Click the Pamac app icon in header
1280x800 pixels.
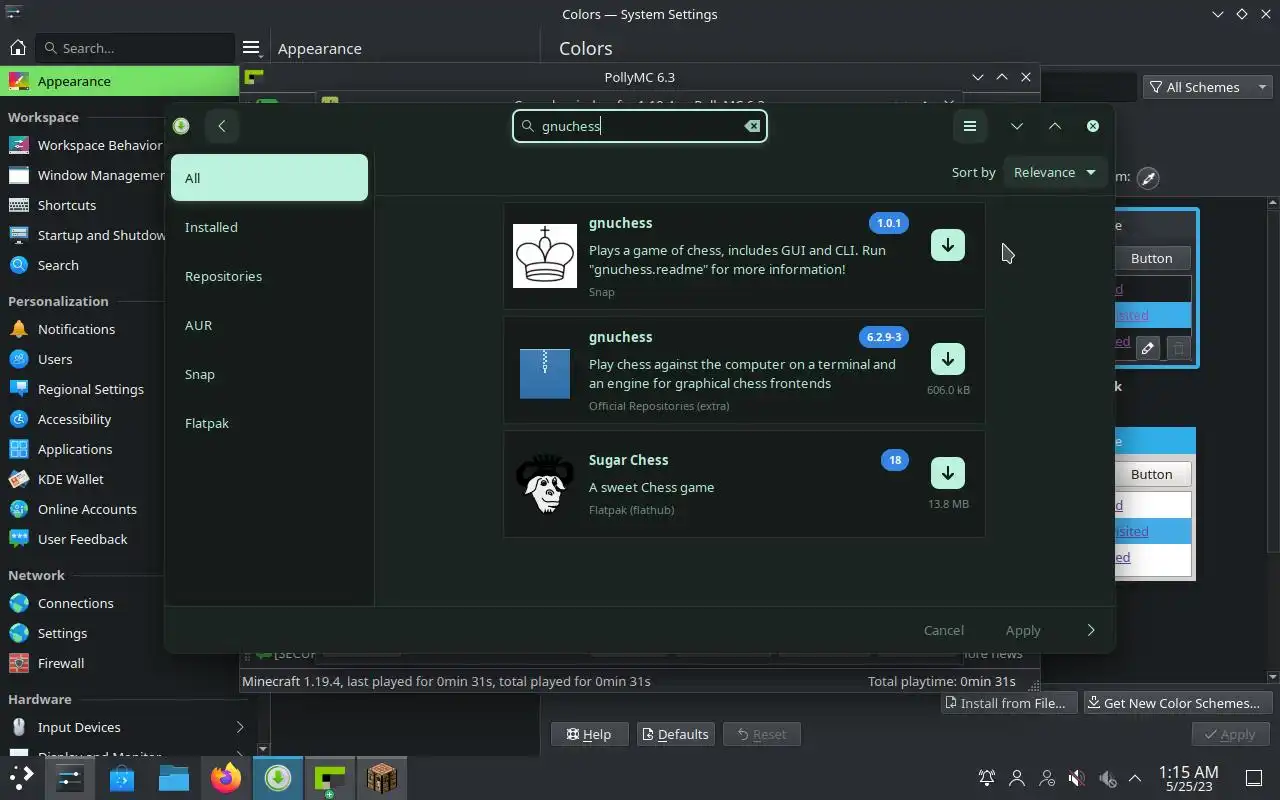pyautogui.click(x=181, y=126)
